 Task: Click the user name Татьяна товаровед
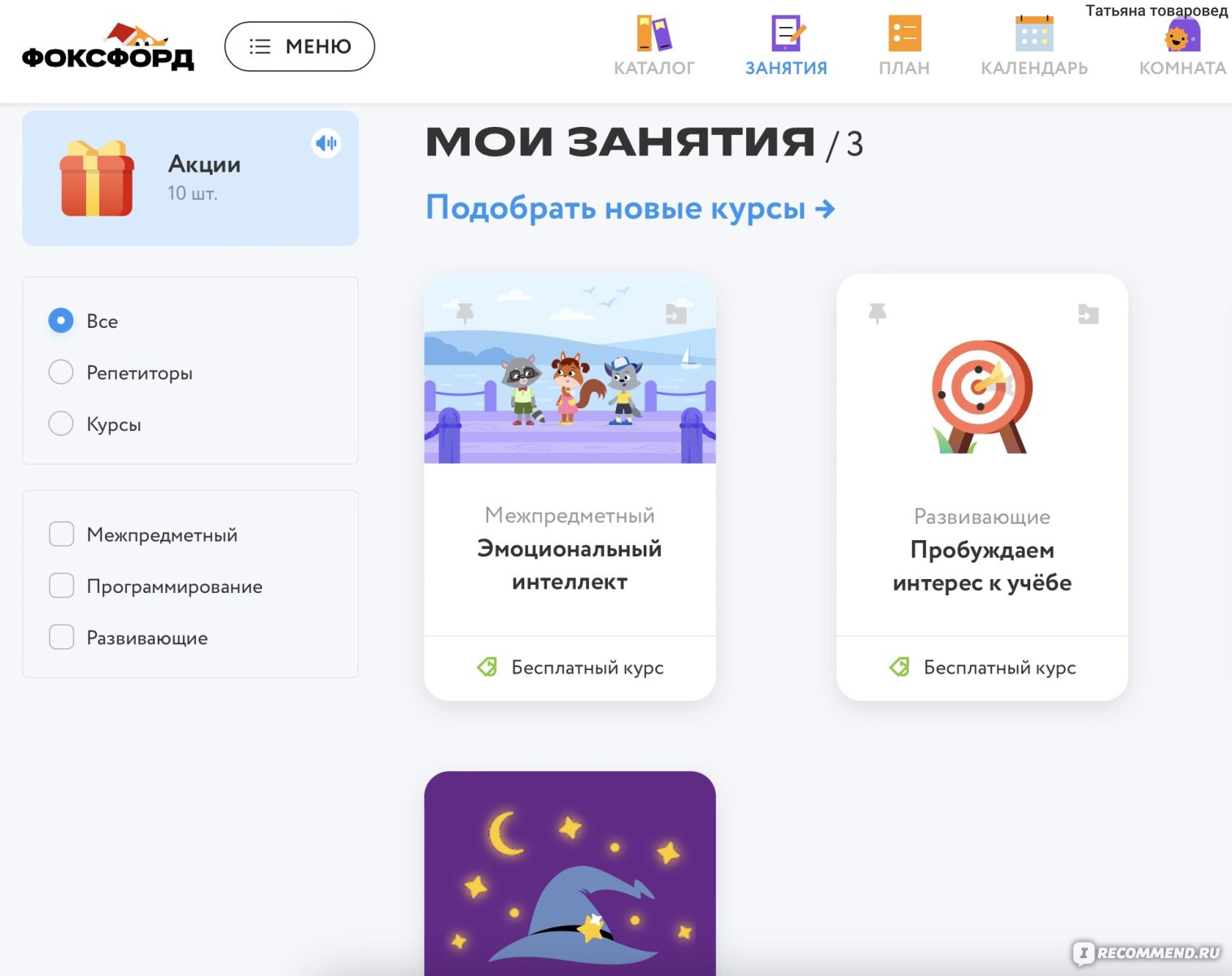(1156, 11)
